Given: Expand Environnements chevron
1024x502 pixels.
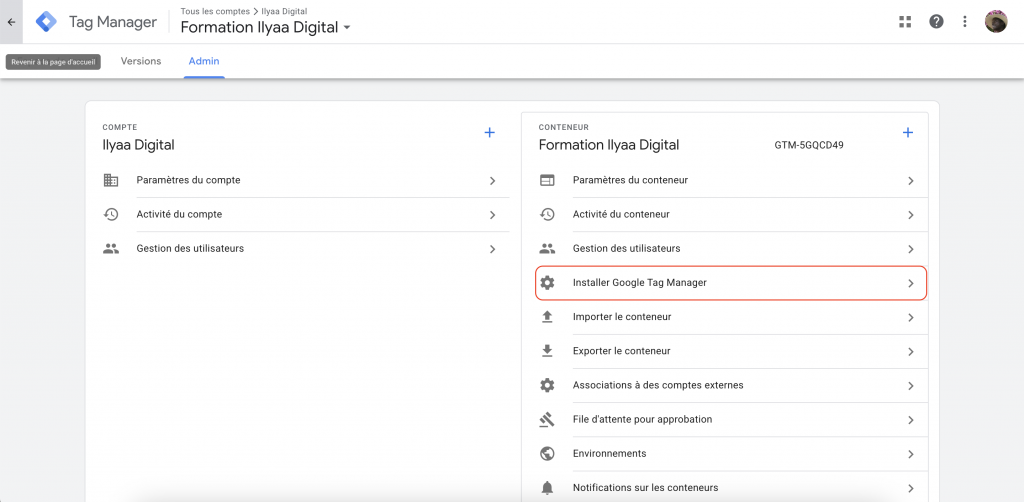Looking at the screenshot, I should click(910, 454).
